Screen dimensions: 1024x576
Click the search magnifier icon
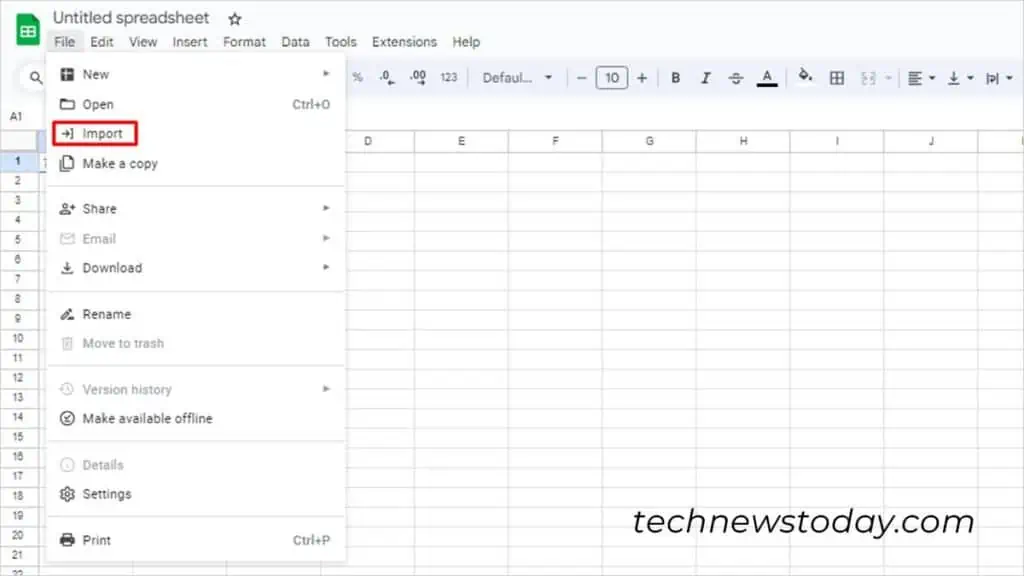point(36,78)
